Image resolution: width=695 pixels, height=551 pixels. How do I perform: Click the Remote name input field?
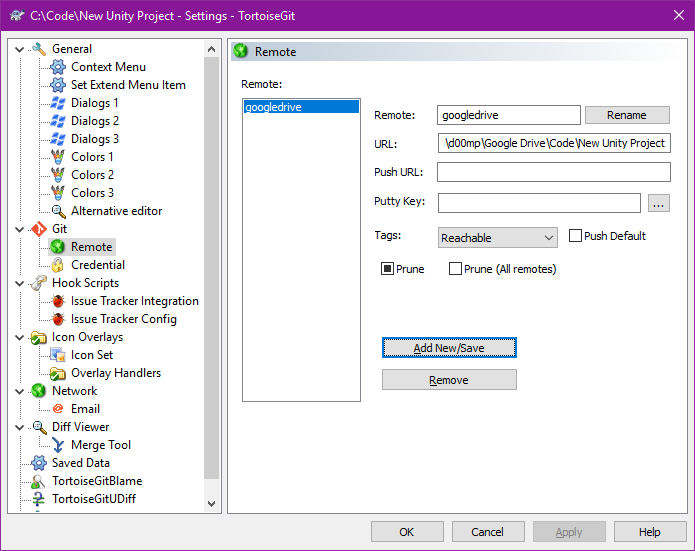tap(509, 115)
